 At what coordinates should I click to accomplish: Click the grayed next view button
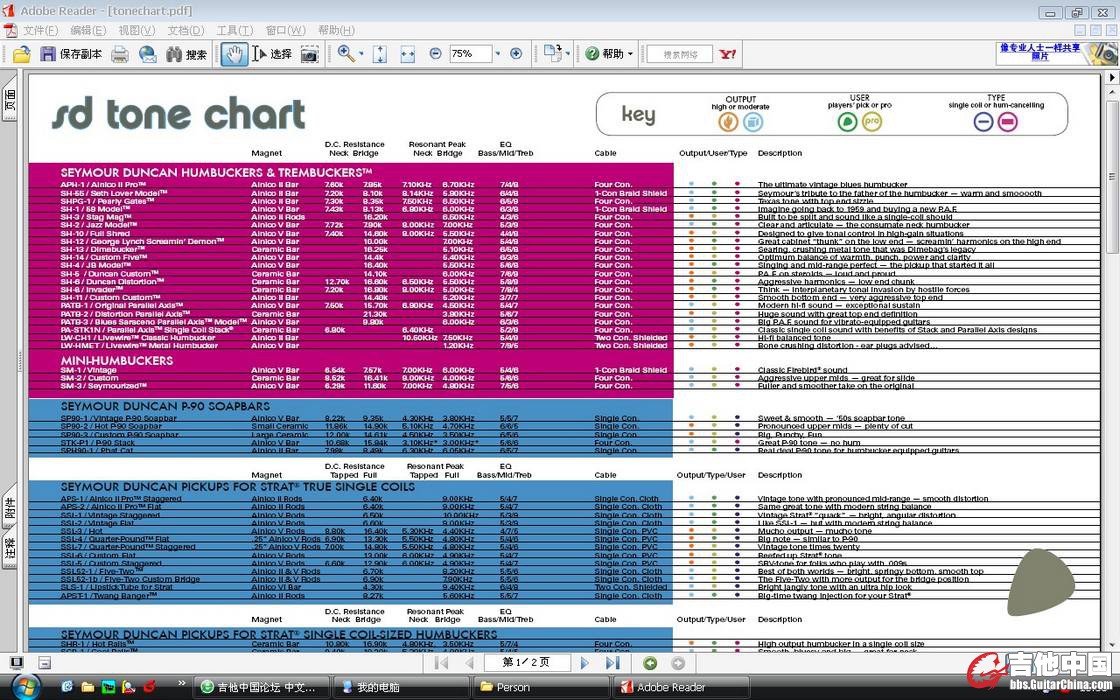[678, 663]
